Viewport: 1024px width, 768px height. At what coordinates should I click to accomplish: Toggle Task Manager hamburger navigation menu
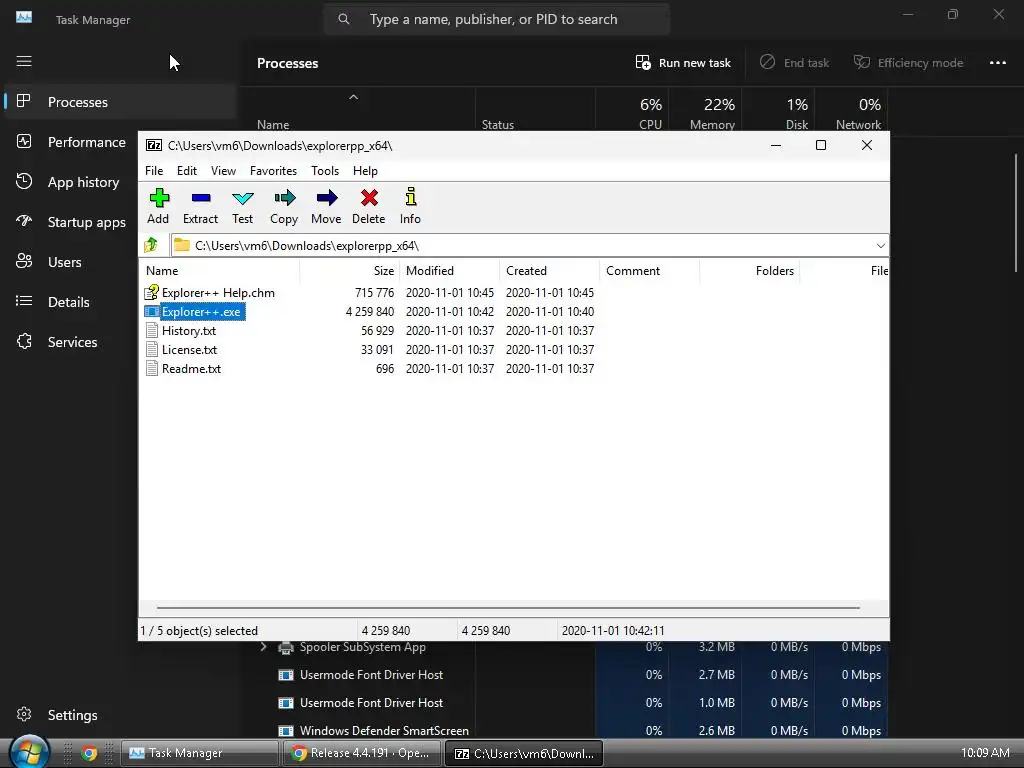(x=24, y=61)
